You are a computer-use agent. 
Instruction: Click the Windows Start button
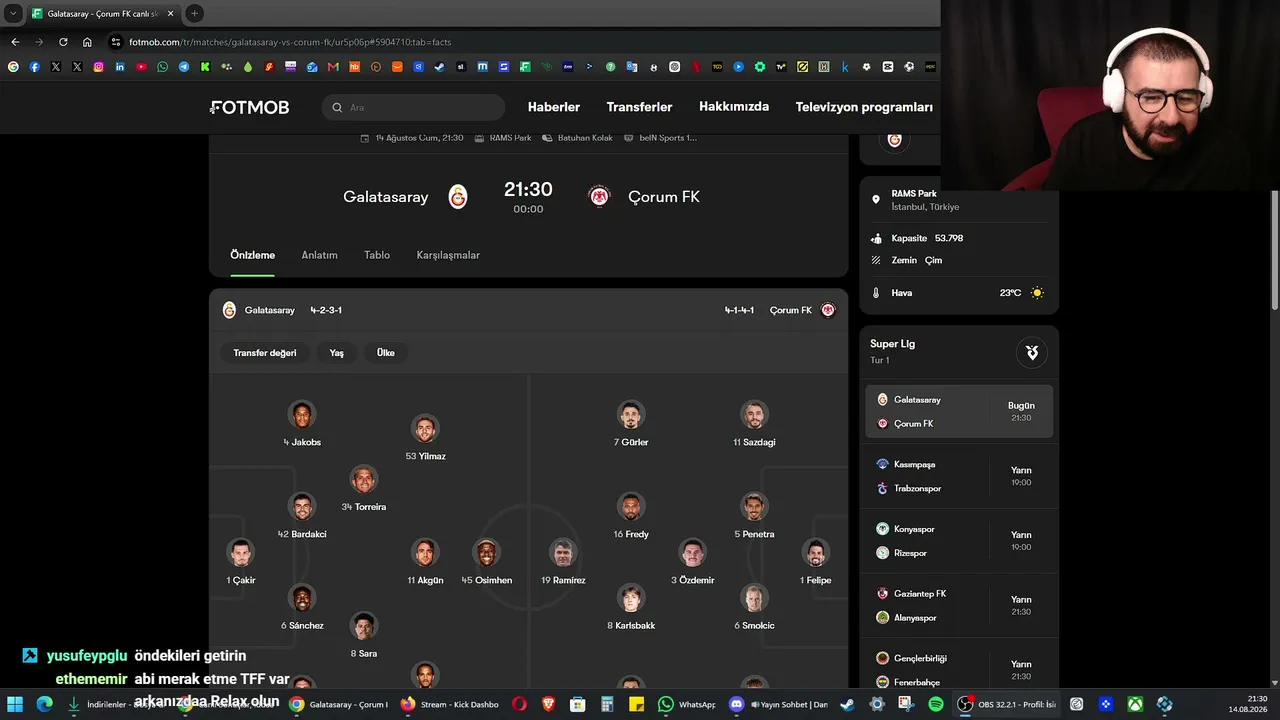[x=15, y=704]
